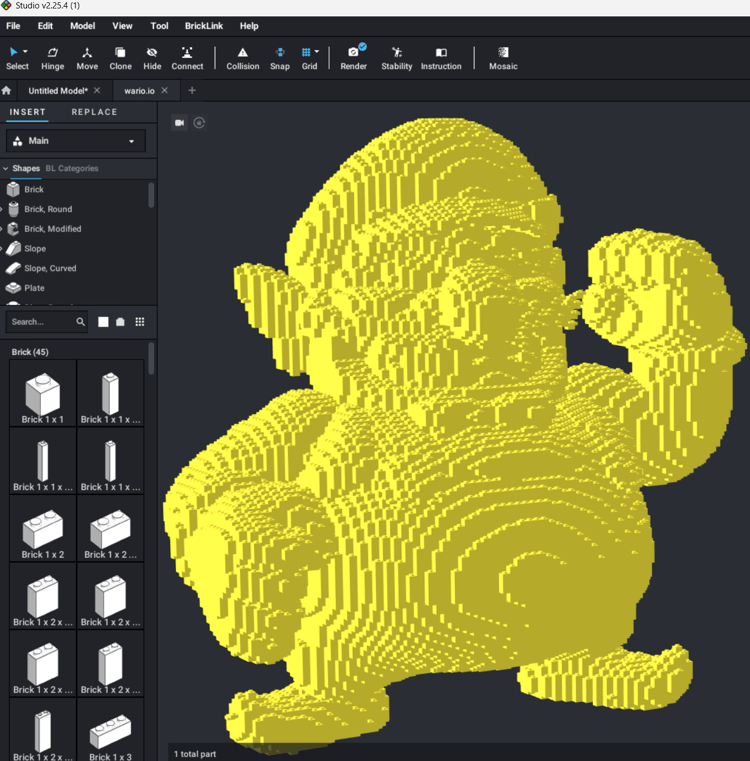Click the Grid button

309,58
